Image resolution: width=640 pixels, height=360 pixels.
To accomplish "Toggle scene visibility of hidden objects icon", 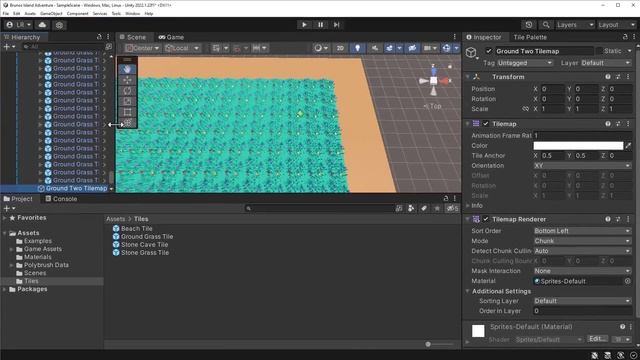I will point(412,48).
